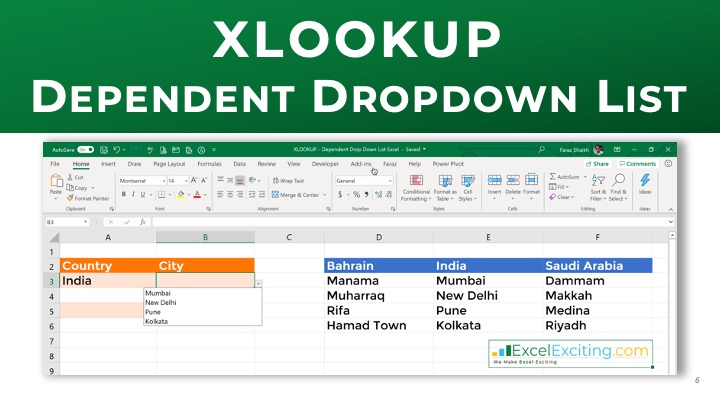This screenshot has height=405, width=720.
Task: Click the Ideas lightning icon
Action: tap(645, 180)
